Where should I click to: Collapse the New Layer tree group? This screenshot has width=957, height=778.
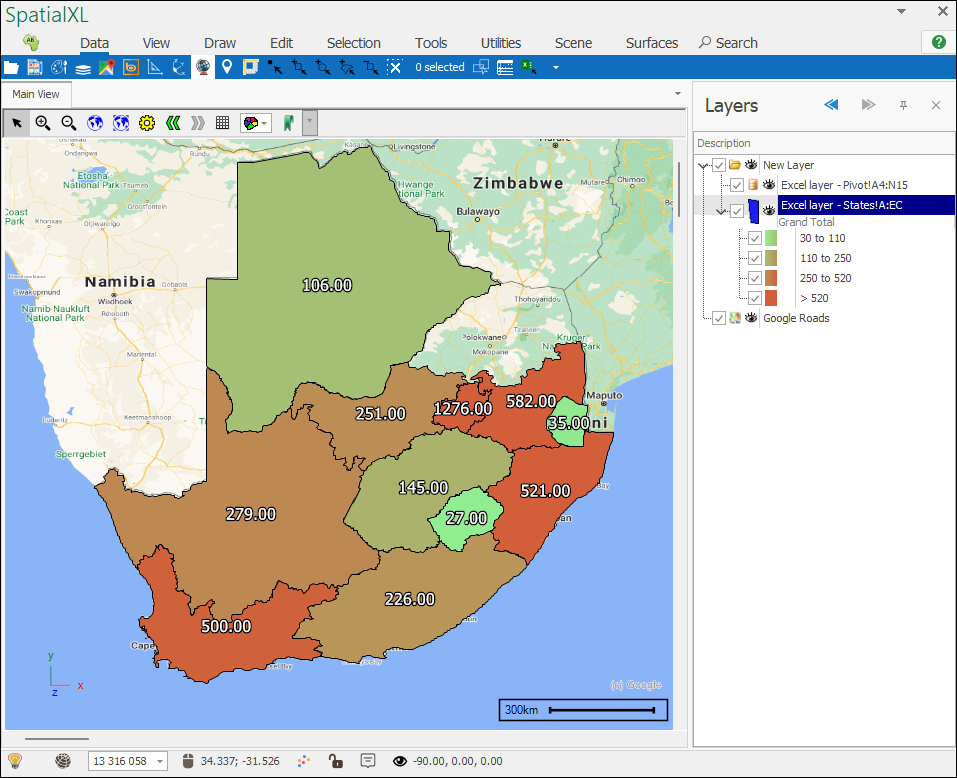[703, 165]
